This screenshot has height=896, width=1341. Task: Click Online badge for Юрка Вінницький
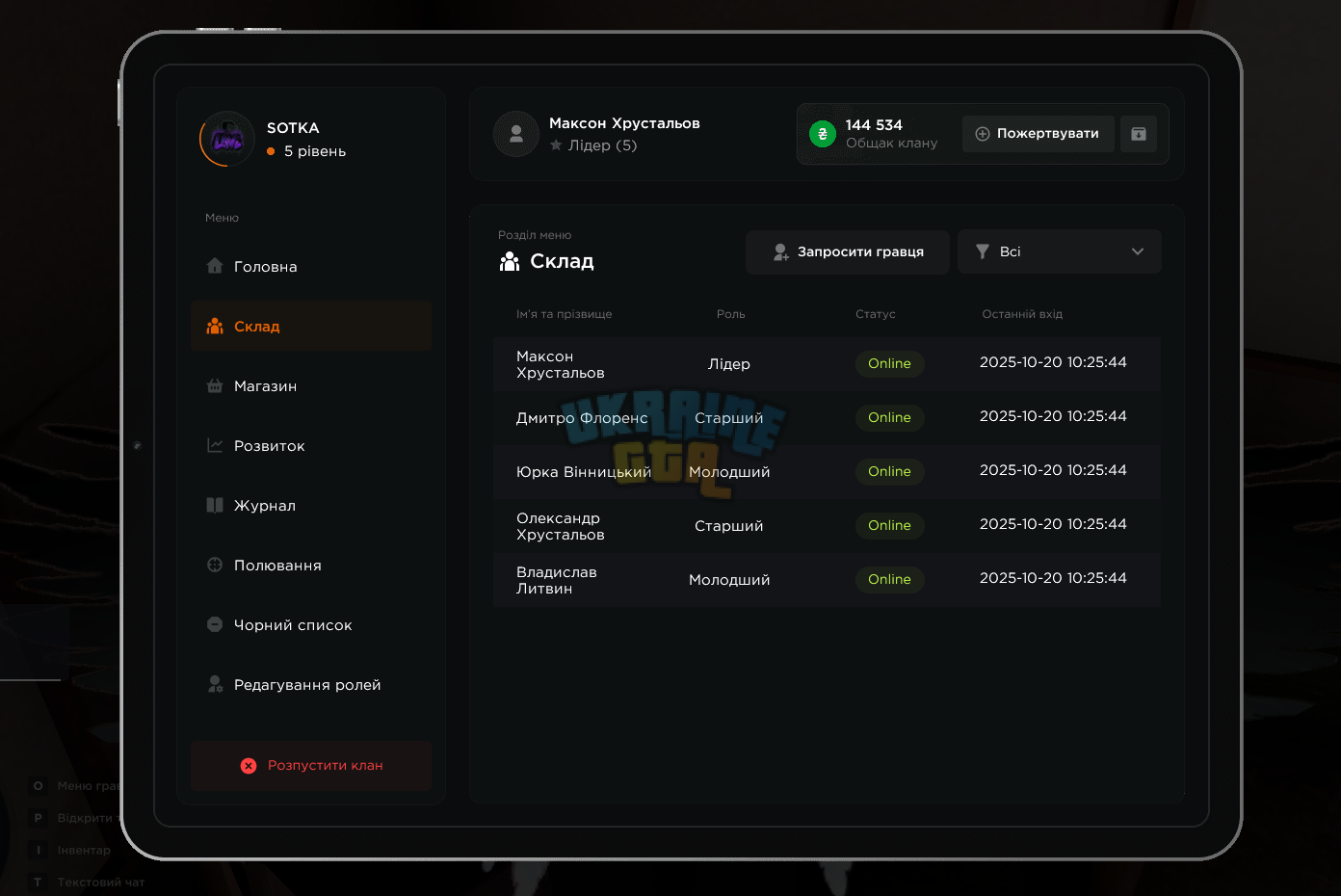click(889, 471)
